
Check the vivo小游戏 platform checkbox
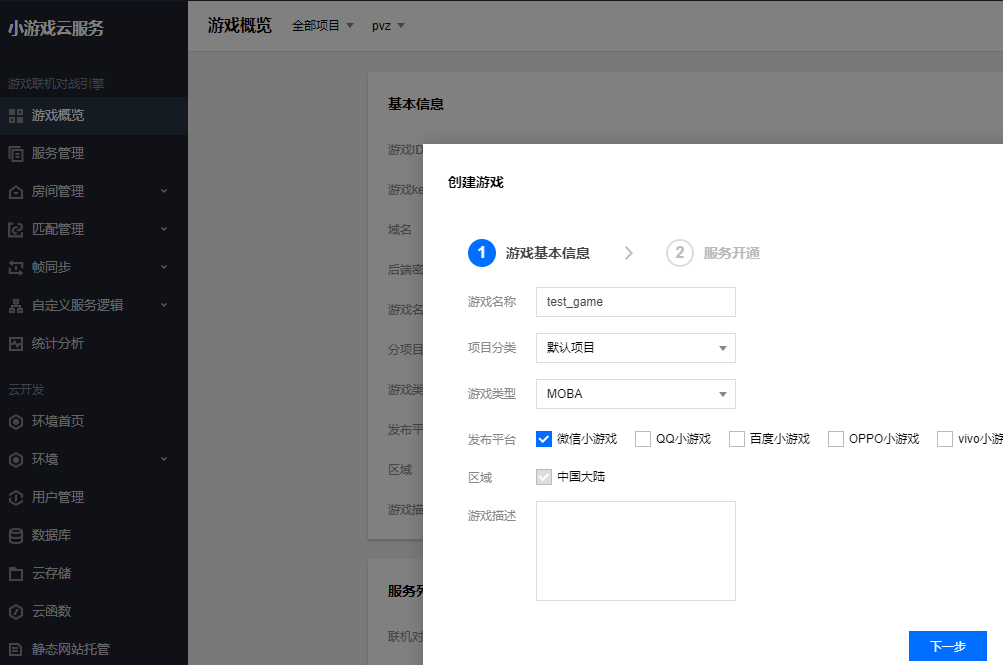(x=945, y=439)
